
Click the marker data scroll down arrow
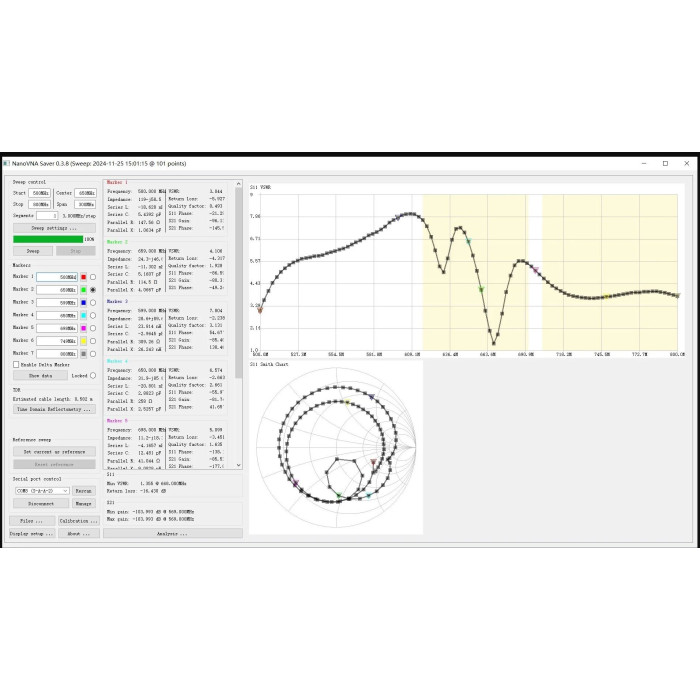[x=239, y=465]
